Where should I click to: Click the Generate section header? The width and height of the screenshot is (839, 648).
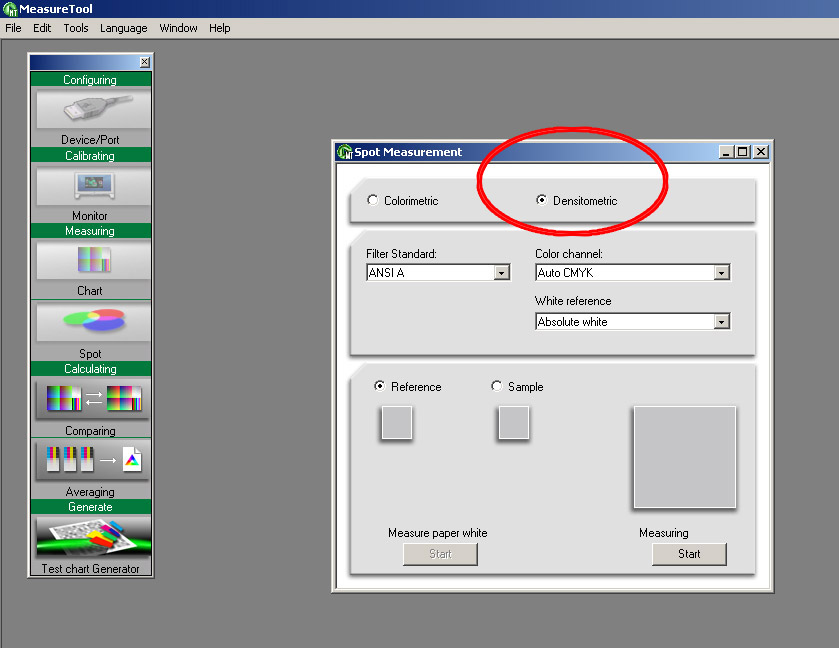(91, 507)
